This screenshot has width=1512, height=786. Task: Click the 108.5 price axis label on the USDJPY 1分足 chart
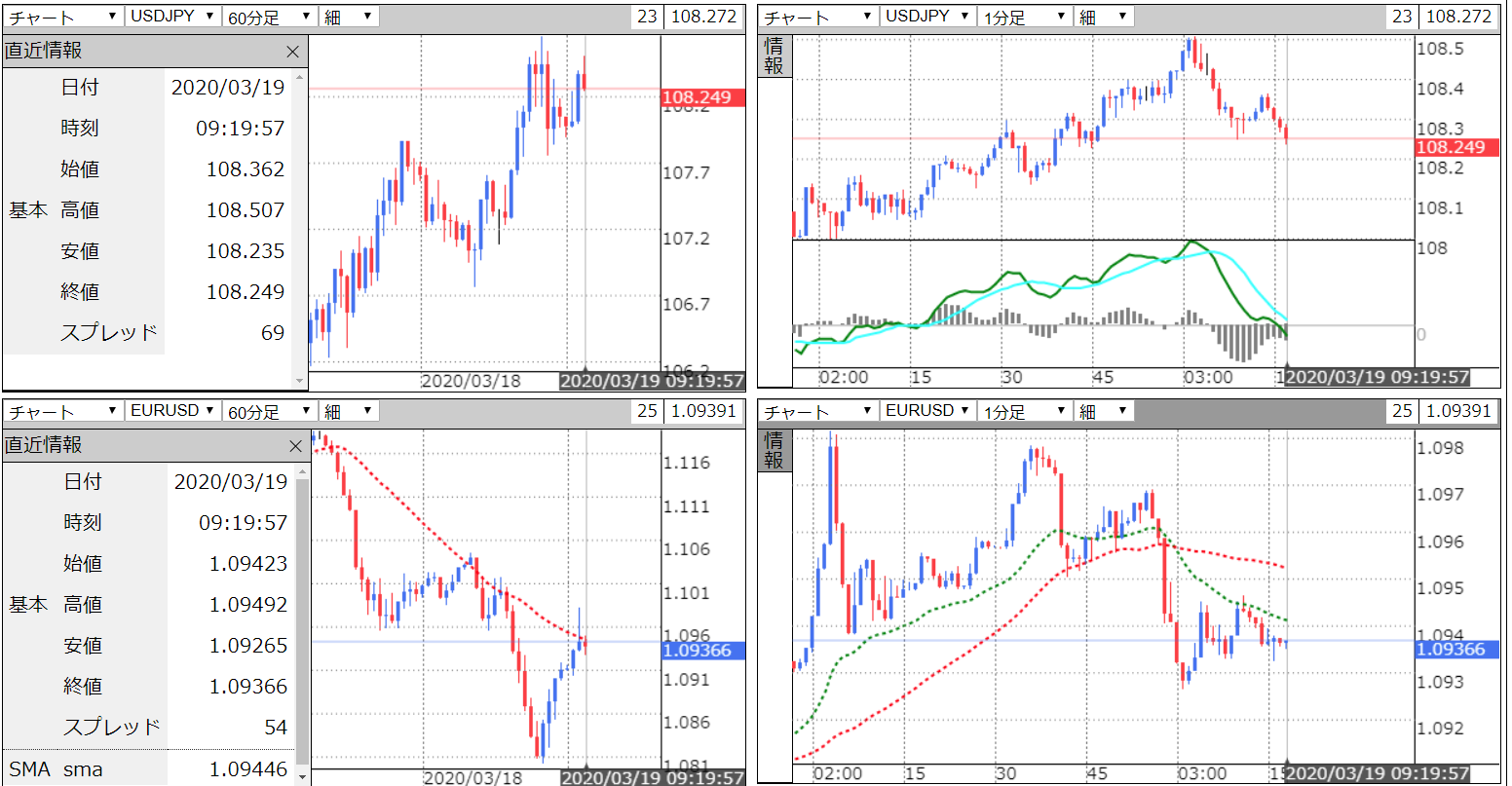tap(1439, 50)
